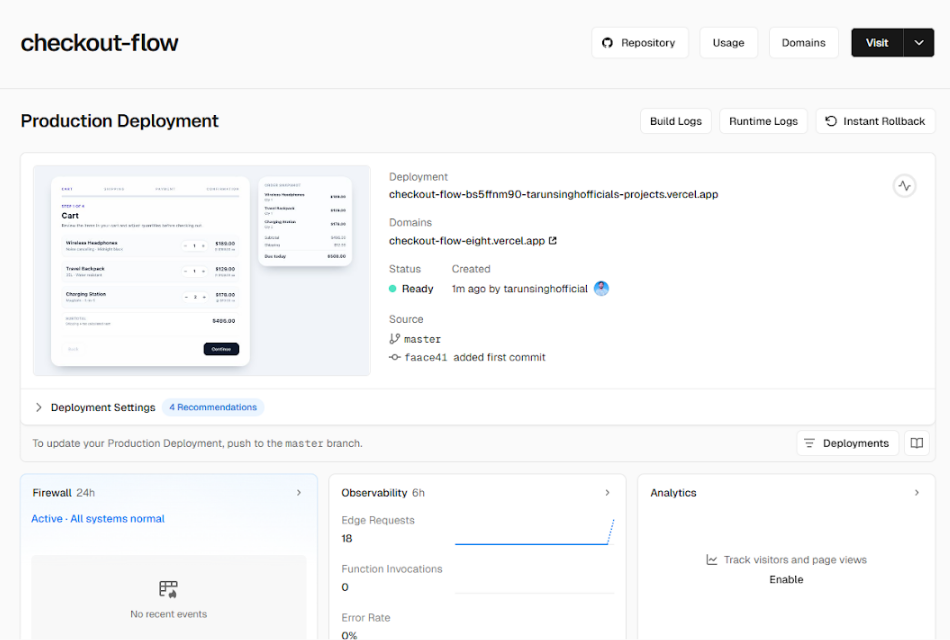Open the Observability panel via its chevron

[608, 492]
